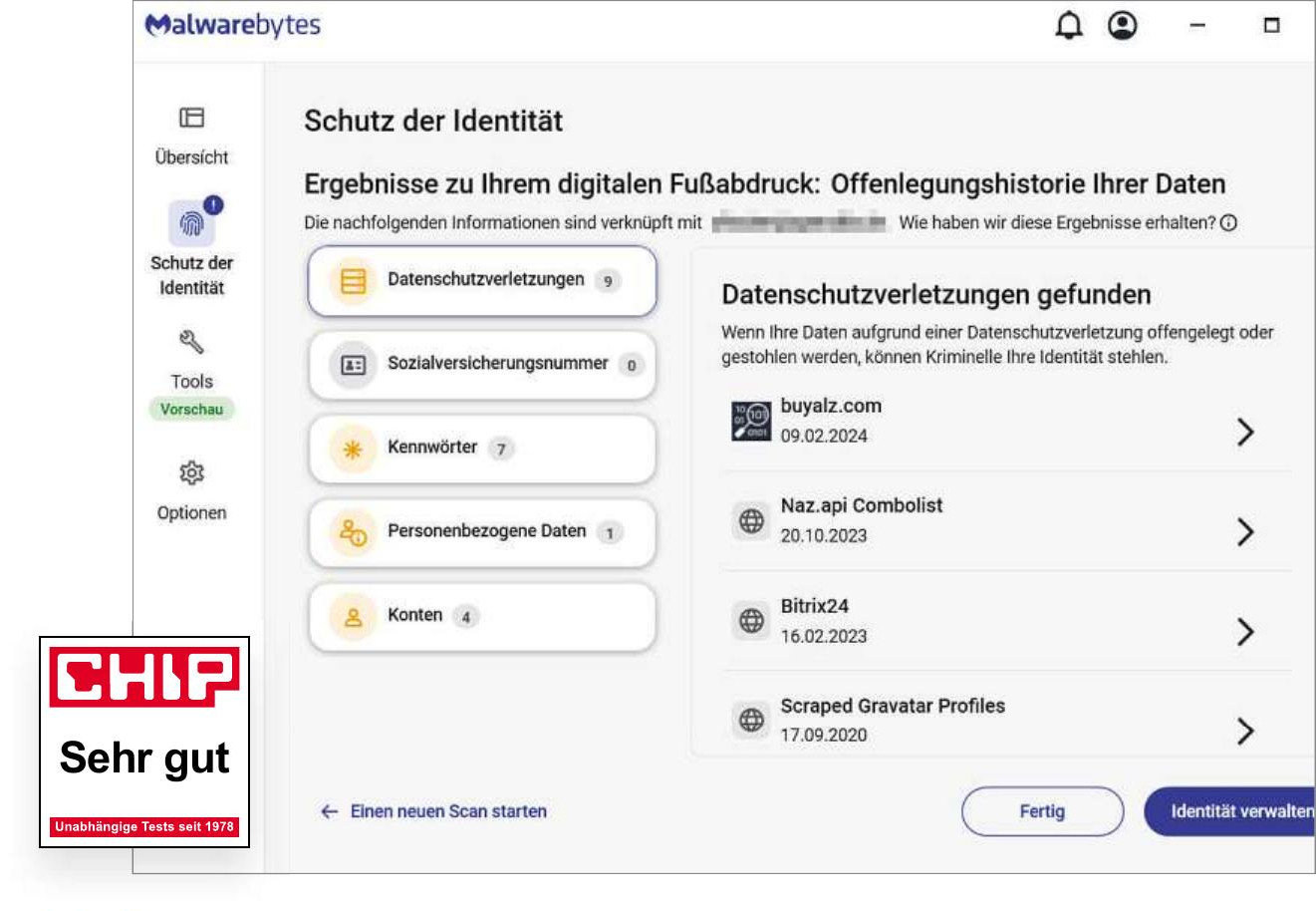Click the Datenschutzverletzungen category icon
Screen dimensions: 1316x911
pos(353,281)
